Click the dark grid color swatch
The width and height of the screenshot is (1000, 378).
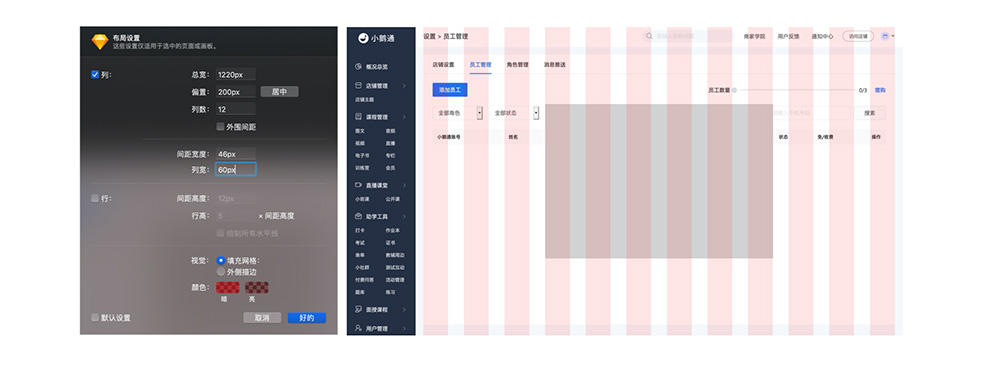click(228, 287)
